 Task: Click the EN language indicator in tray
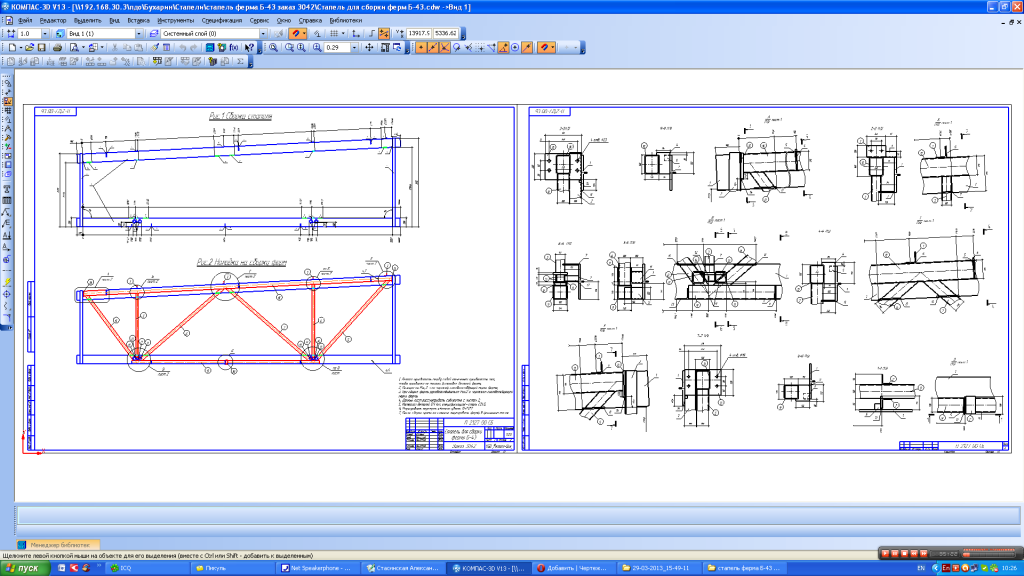(921, 568)
